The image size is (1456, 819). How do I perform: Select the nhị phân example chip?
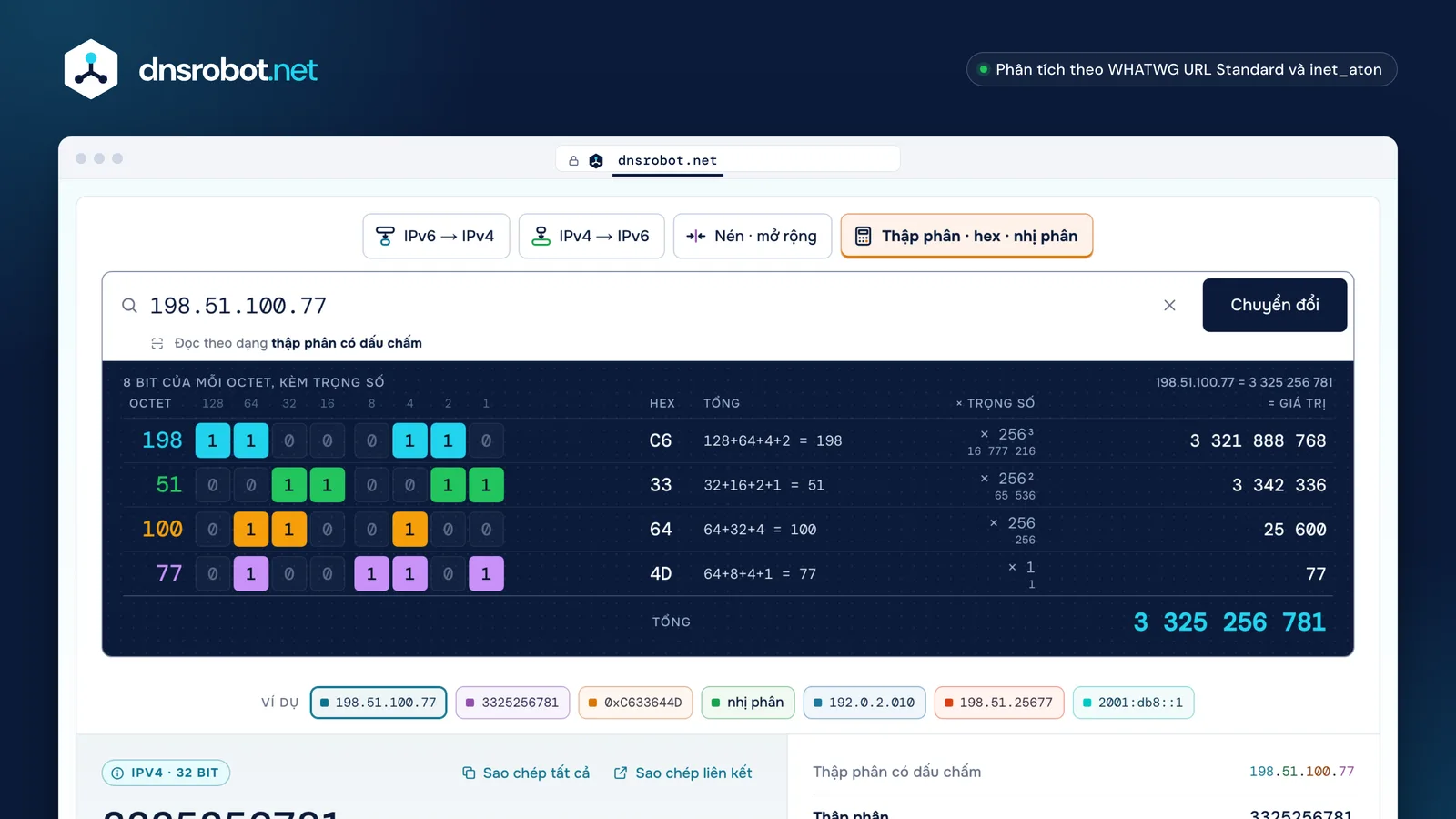[748, 703]
